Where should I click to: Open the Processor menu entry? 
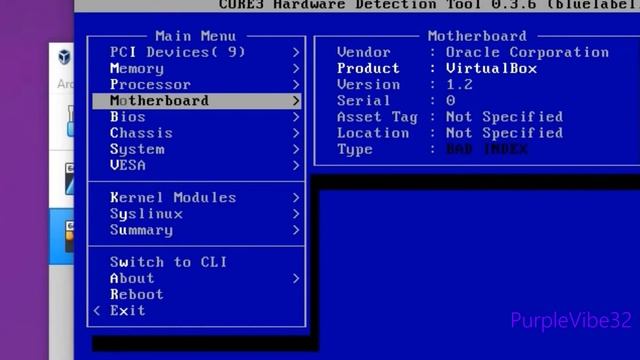197,84
